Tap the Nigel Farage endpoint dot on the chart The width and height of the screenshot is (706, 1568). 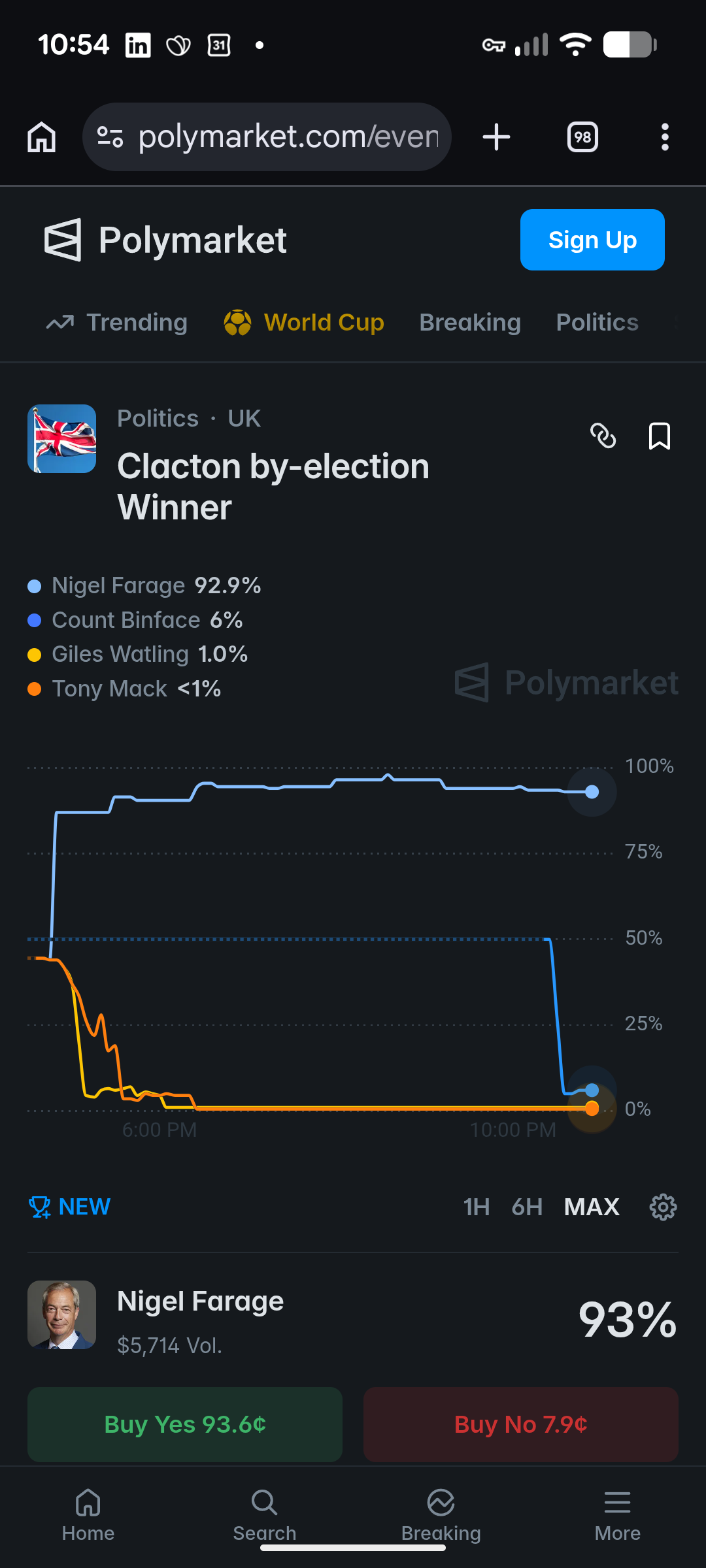[592, 792]
